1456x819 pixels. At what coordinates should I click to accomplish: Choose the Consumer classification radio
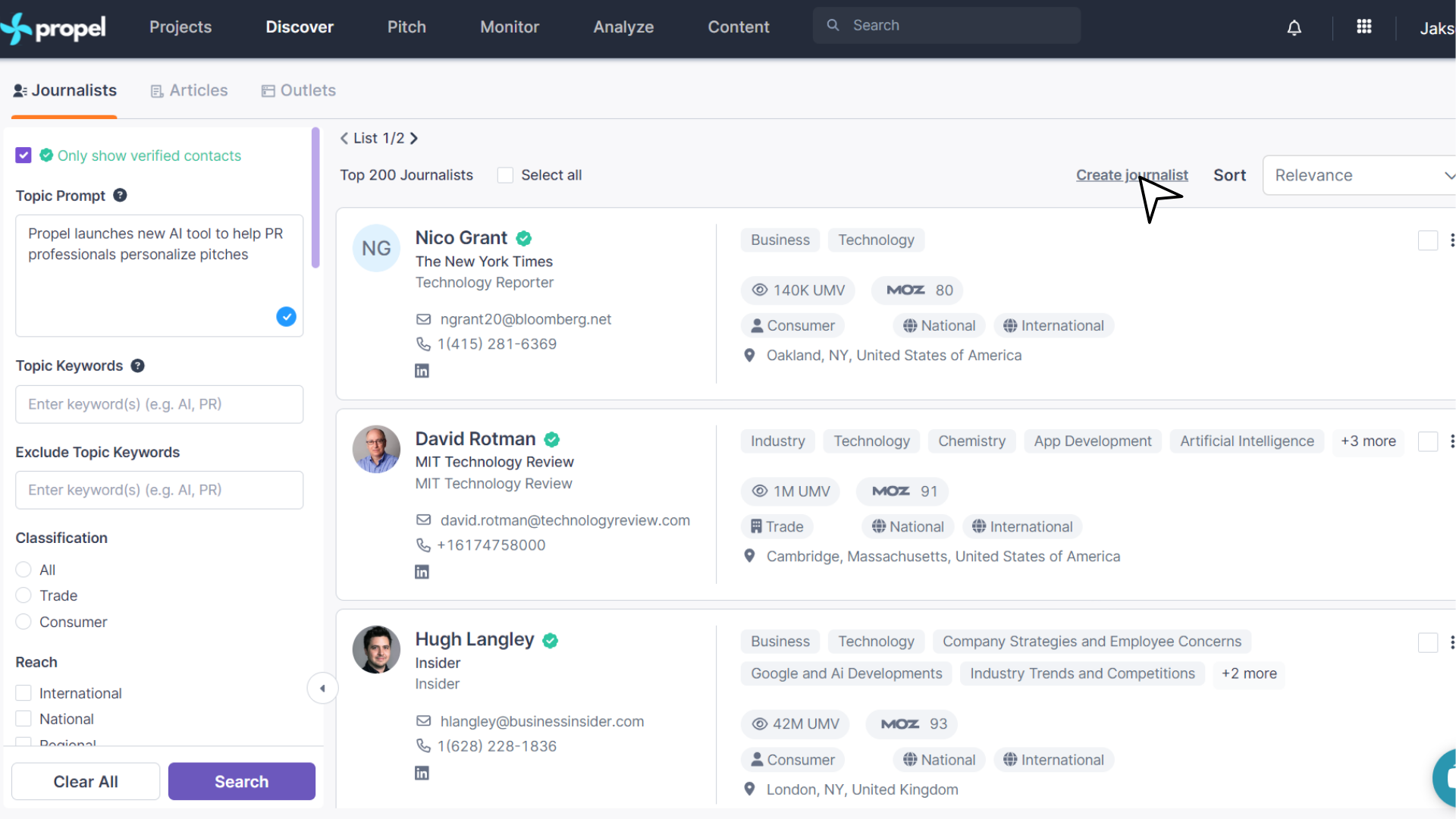(x=24, y=622)
